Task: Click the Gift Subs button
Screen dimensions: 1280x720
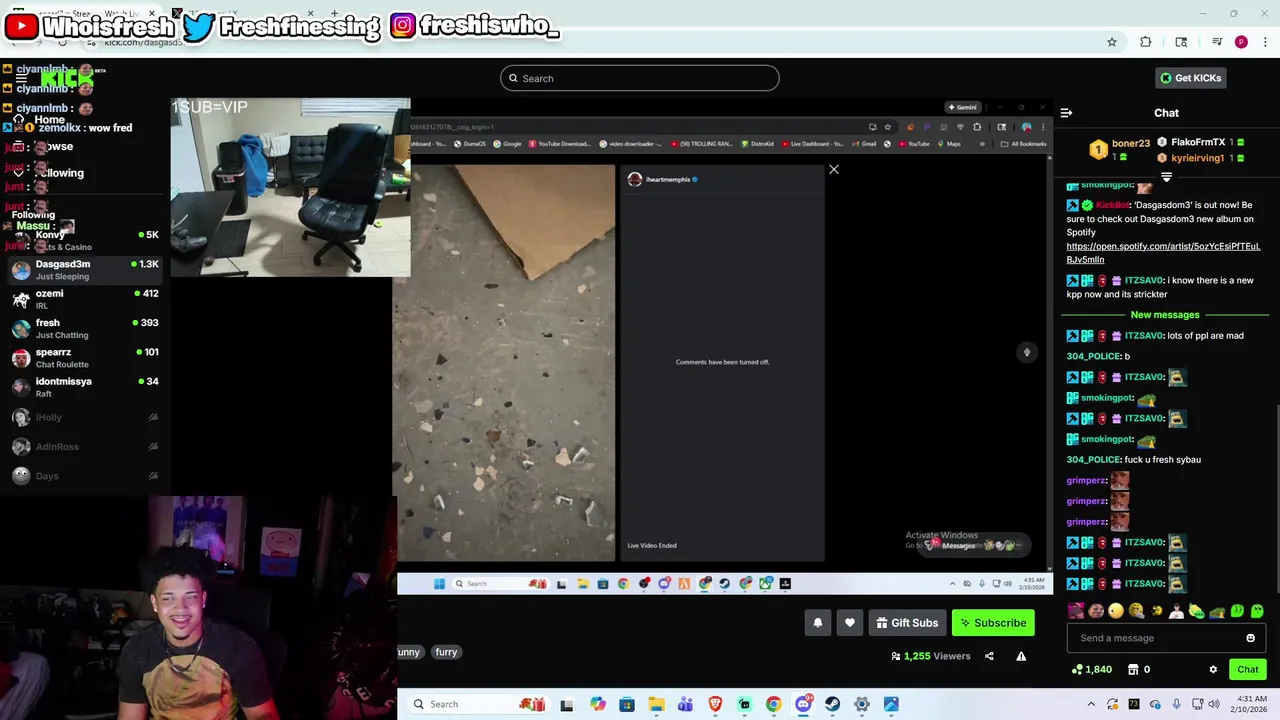Action: [907, 623]
